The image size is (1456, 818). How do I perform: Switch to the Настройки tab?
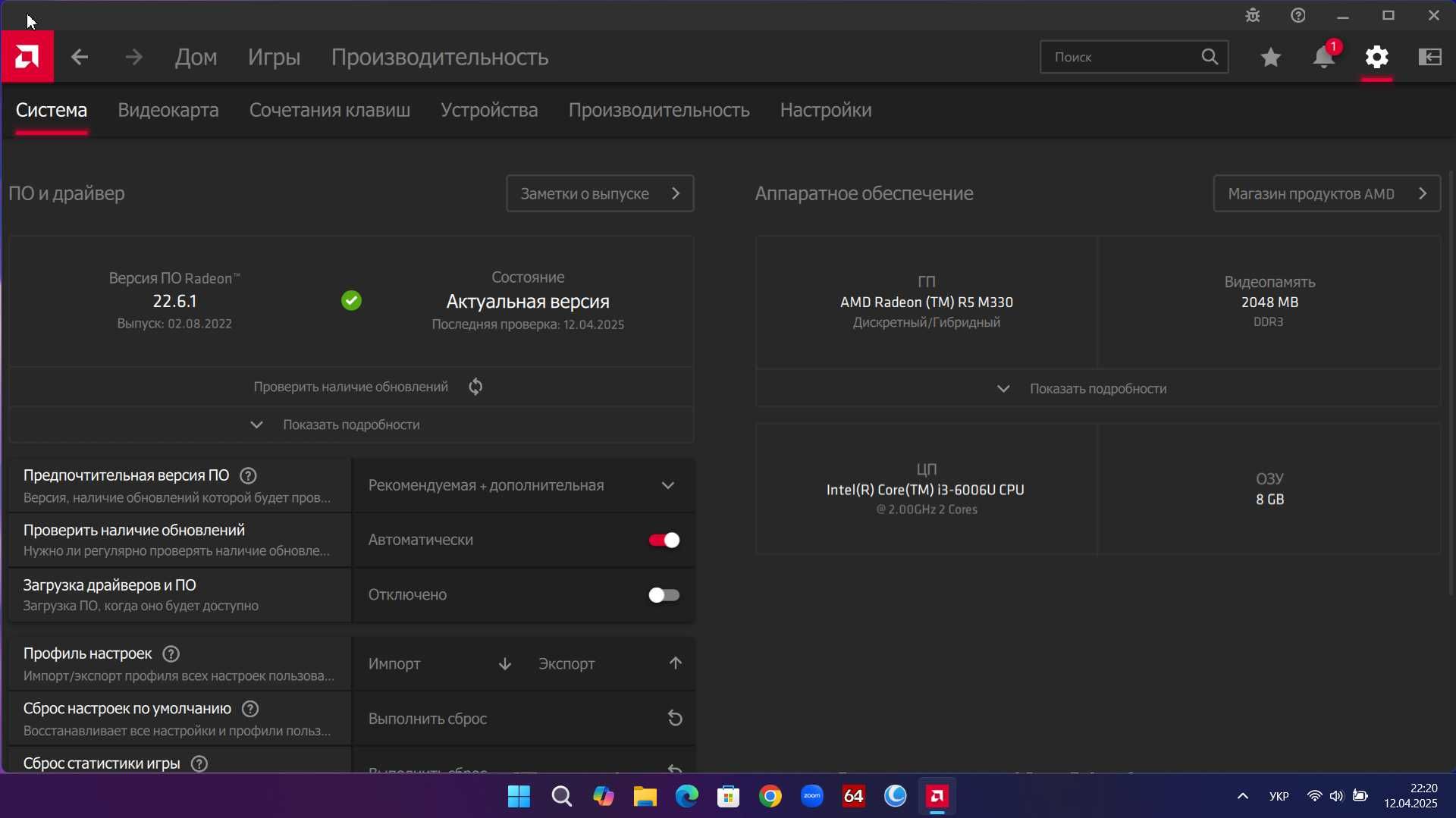[x=826, y=110]
